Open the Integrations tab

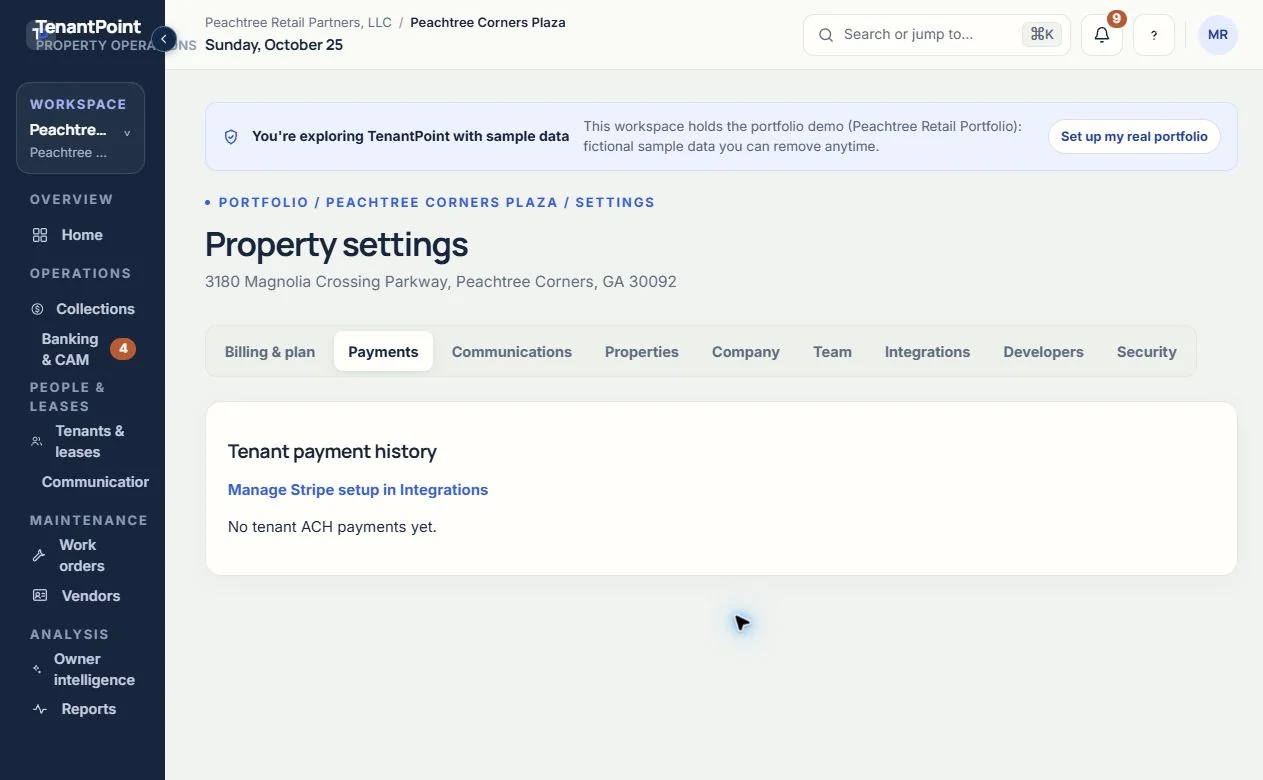pyautogui.click(x=927, y=352)
